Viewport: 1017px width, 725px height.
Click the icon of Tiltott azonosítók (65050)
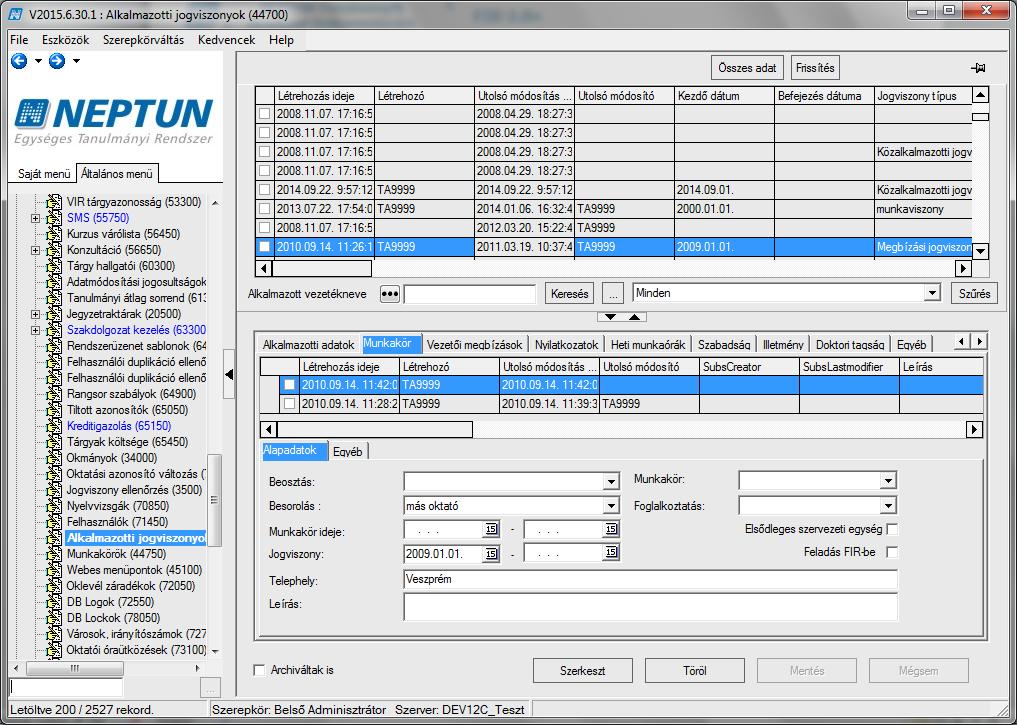coord(54,410)
